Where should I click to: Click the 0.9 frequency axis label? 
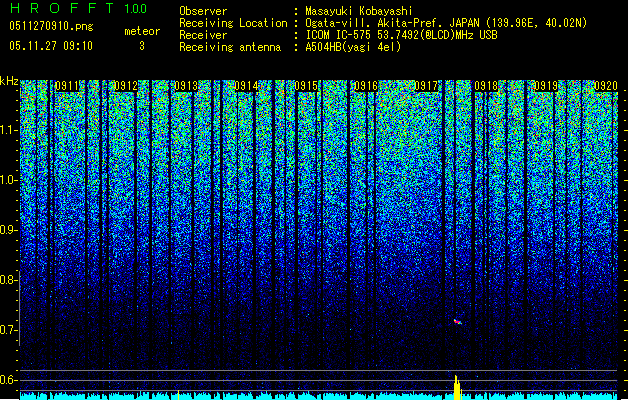click(x=9, y=230)
